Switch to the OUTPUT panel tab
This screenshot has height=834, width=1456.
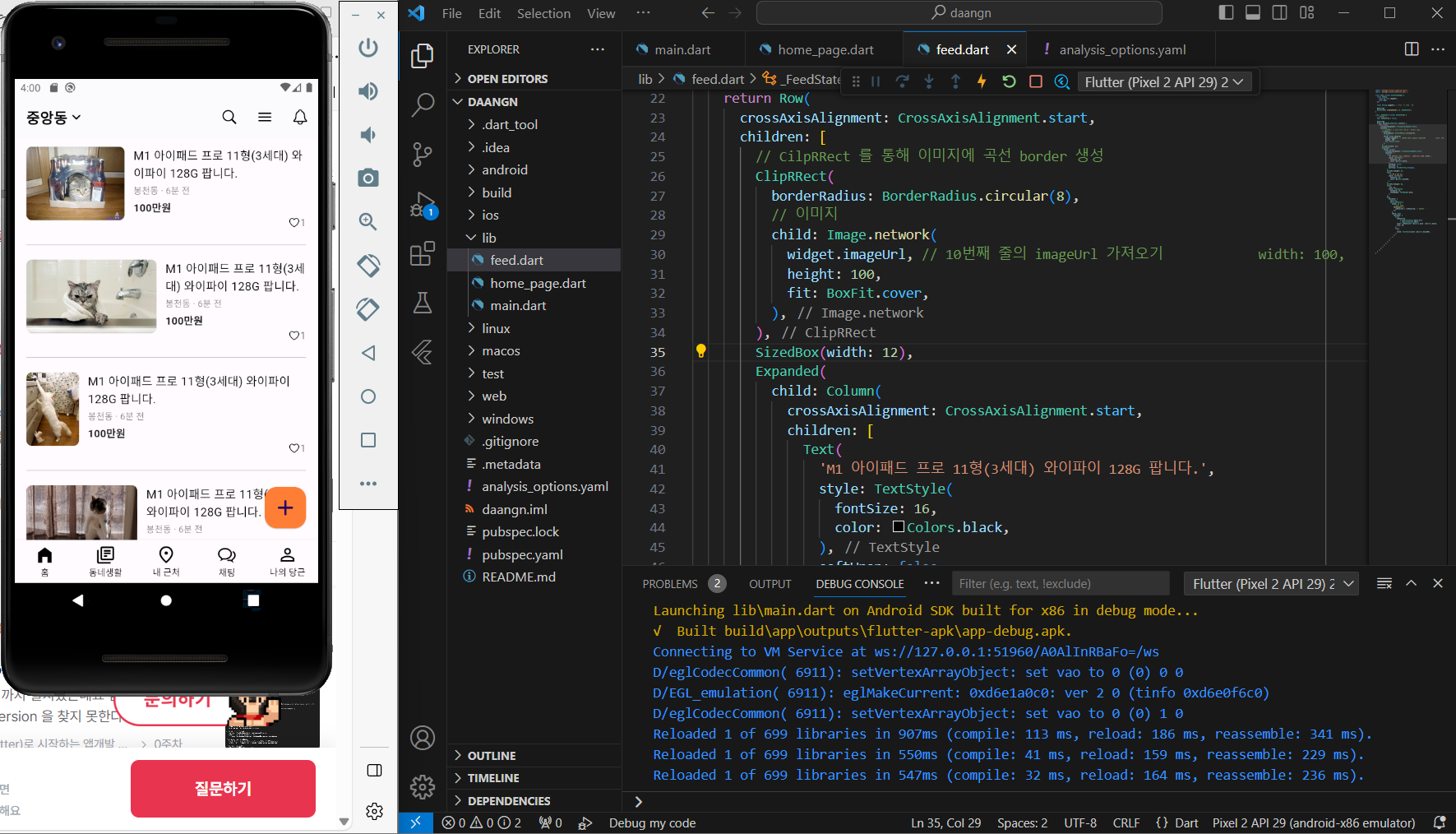click(x=770, y=584)
